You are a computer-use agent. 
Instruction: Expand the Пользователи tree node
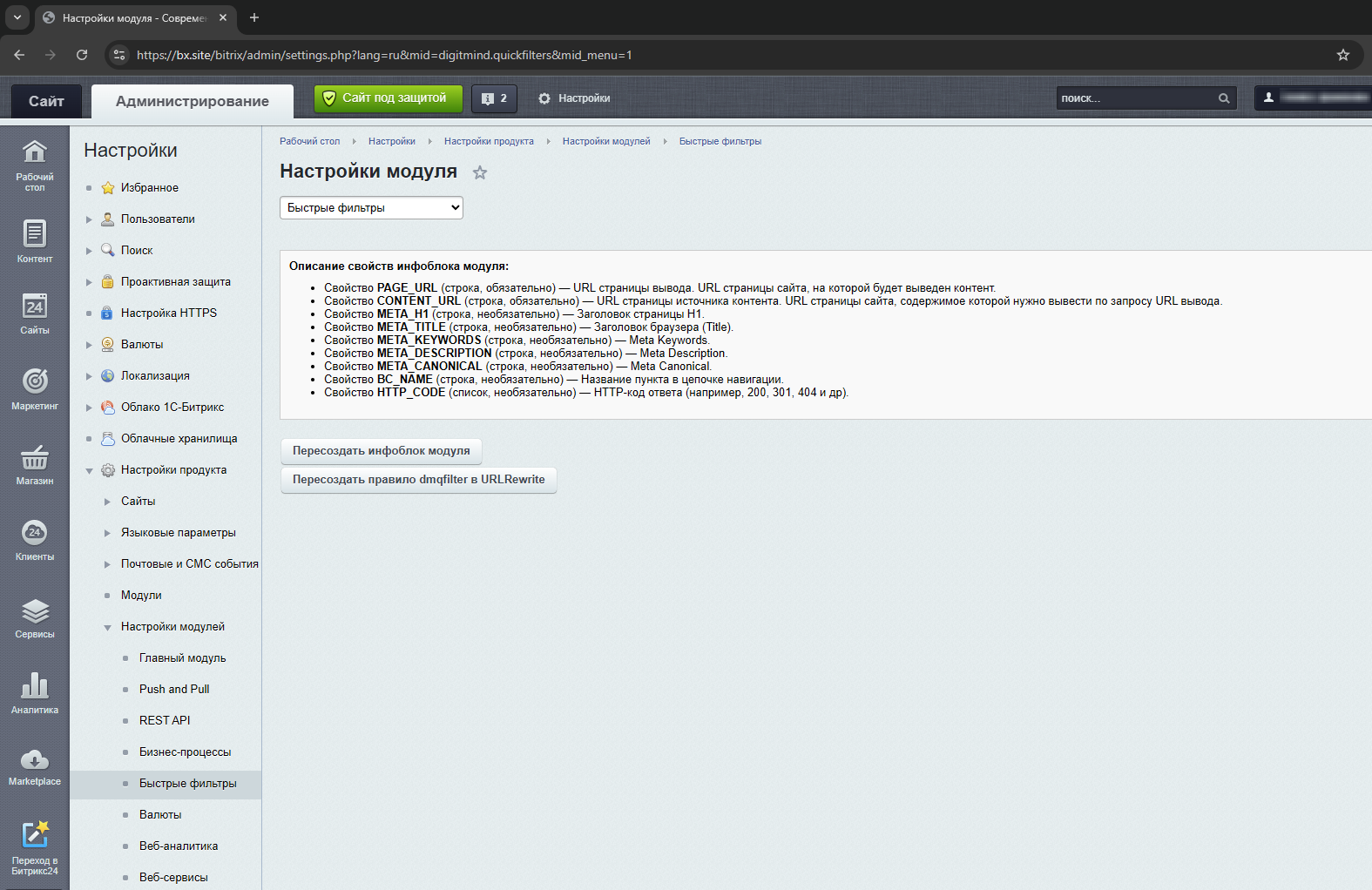click(89, 219)
